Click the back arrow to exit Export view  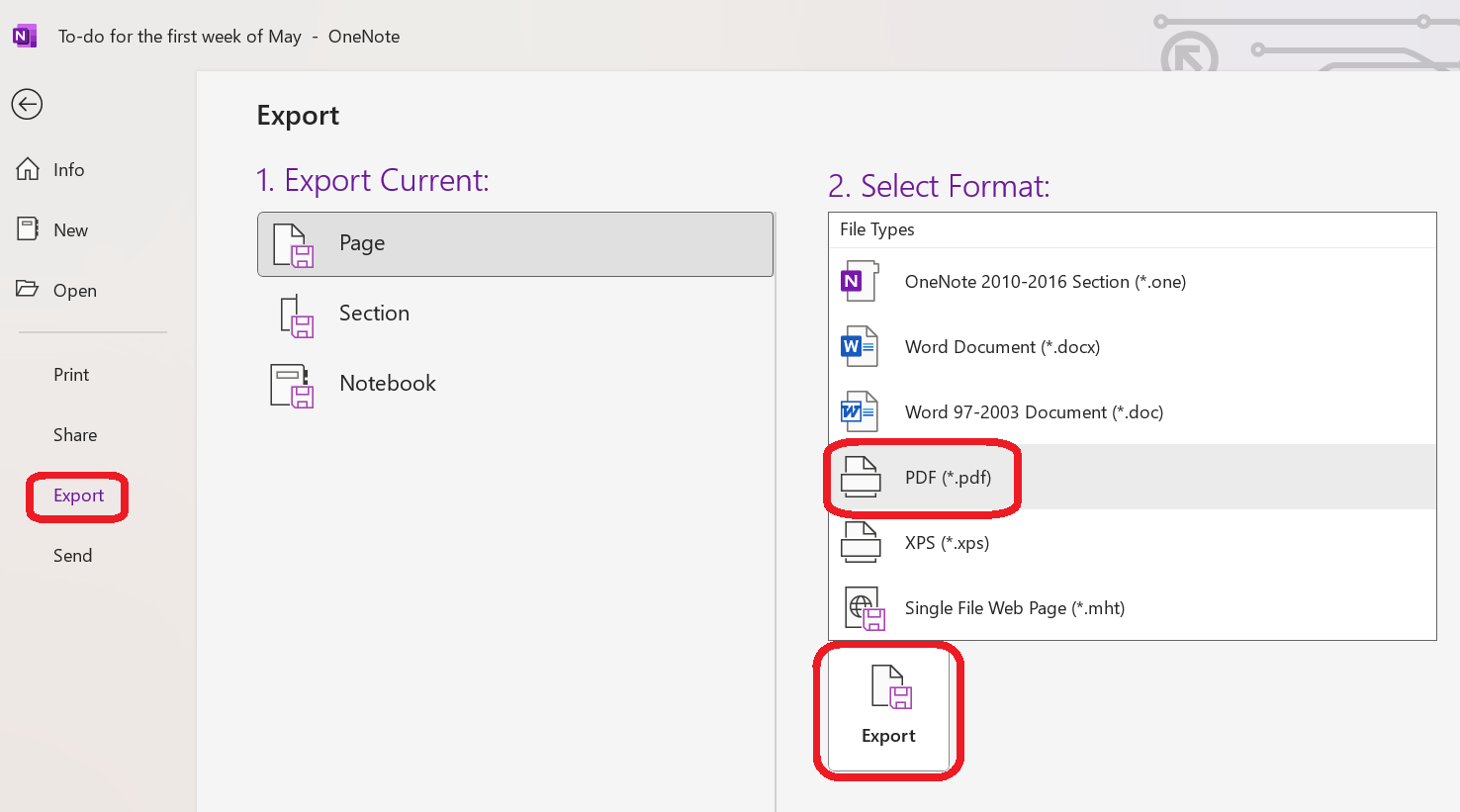tap(27, 104)
